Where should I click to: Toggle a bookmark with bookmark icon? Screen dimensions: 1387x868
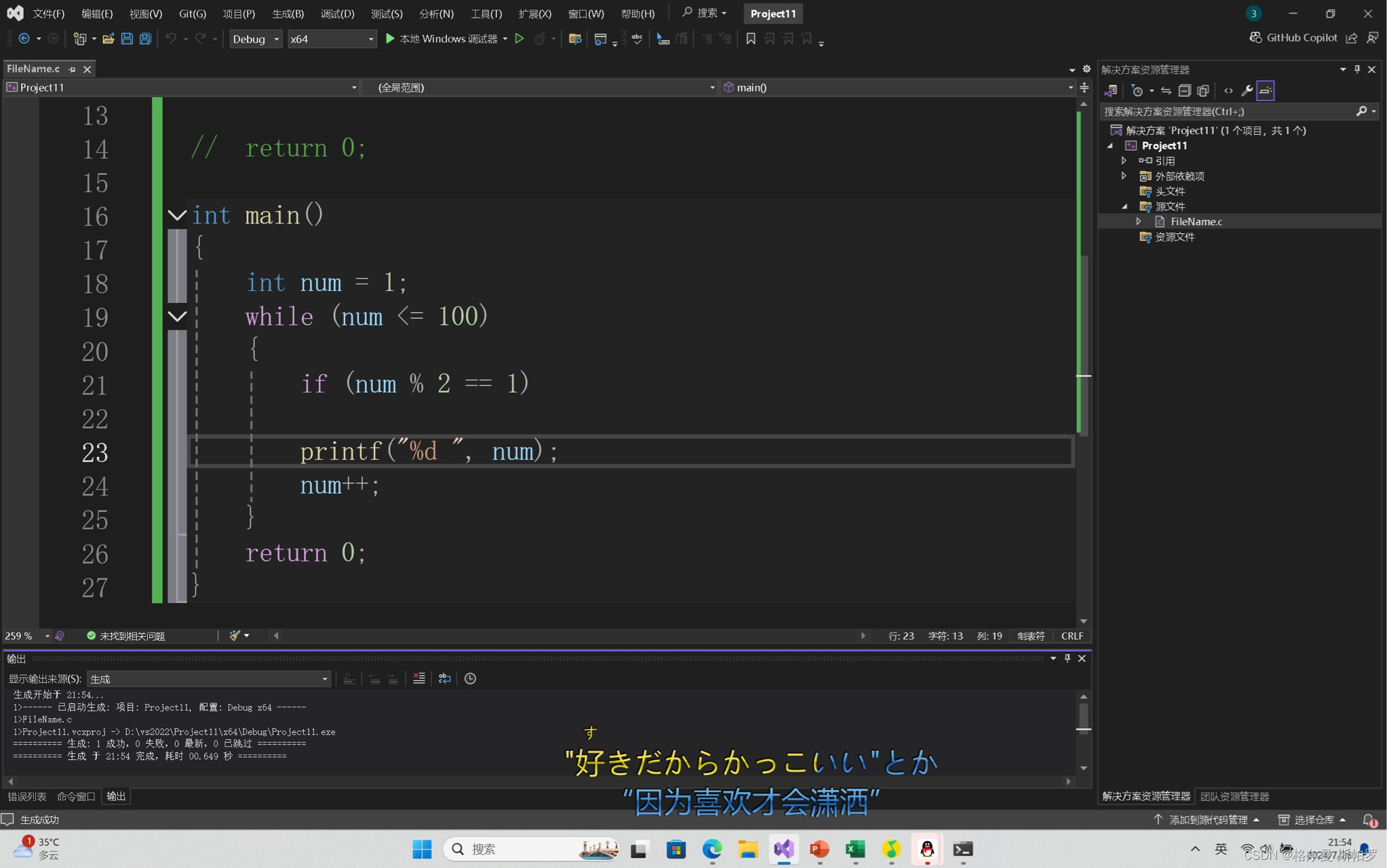coord(751,39)
